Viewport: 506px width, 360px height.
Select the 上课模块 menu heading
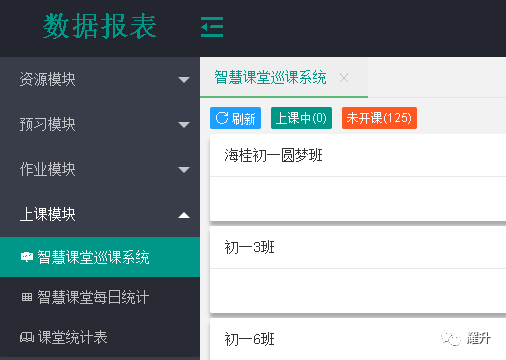100,214
